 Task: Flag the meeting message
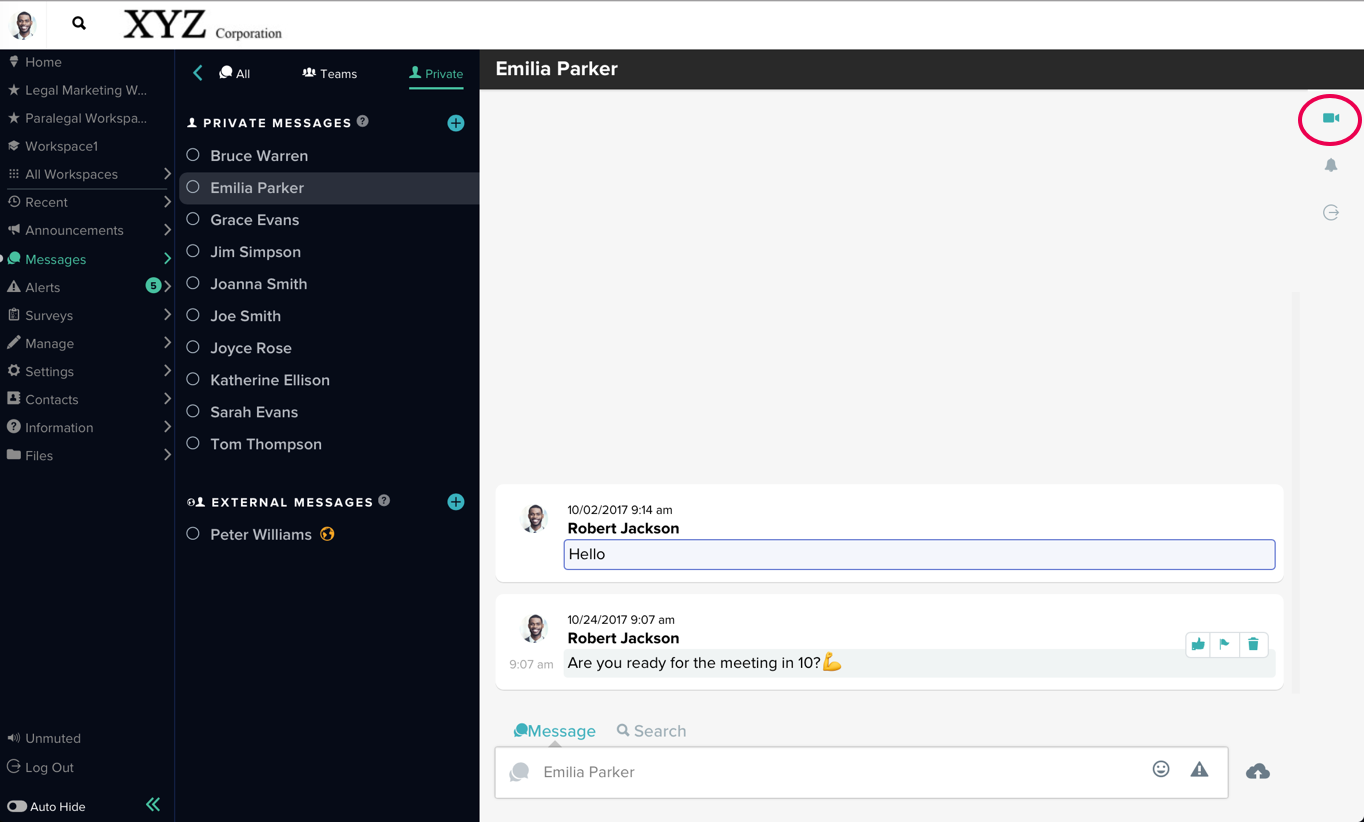click(x=1224, y=645)
